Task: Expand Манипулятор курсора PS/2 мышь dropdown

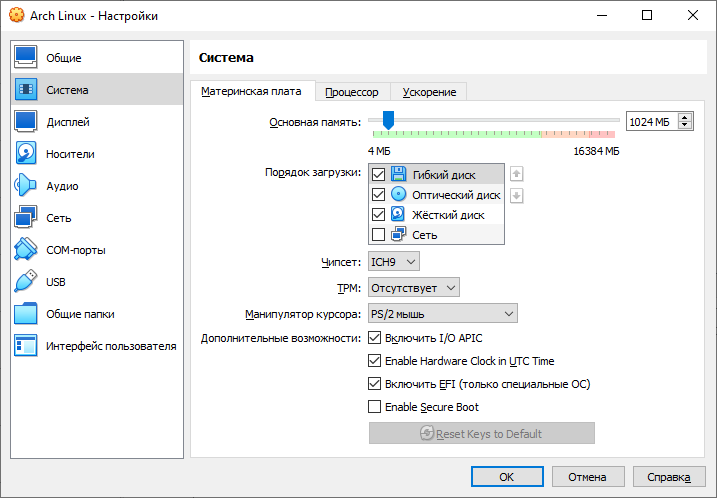Action: 443,314
